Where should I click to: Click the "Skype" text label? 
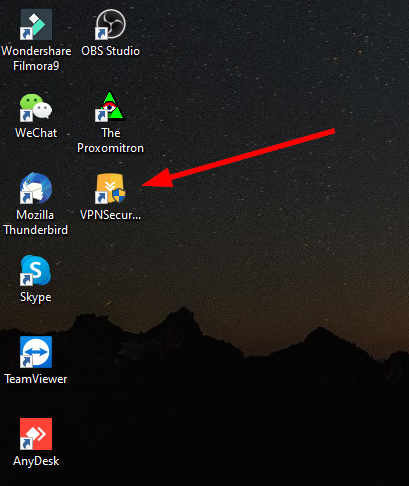(x=36, y=297)
